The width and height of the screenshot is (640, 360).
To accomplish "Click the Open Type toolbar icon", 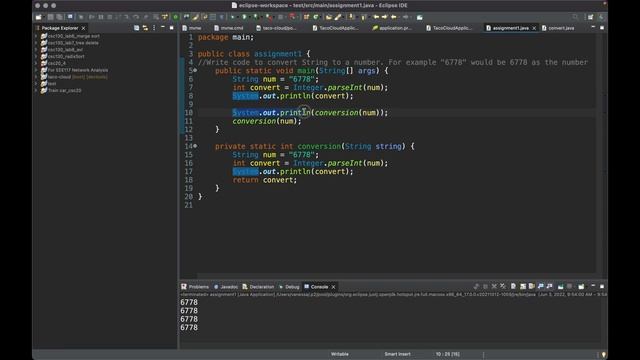I will (x=329, y=17).
